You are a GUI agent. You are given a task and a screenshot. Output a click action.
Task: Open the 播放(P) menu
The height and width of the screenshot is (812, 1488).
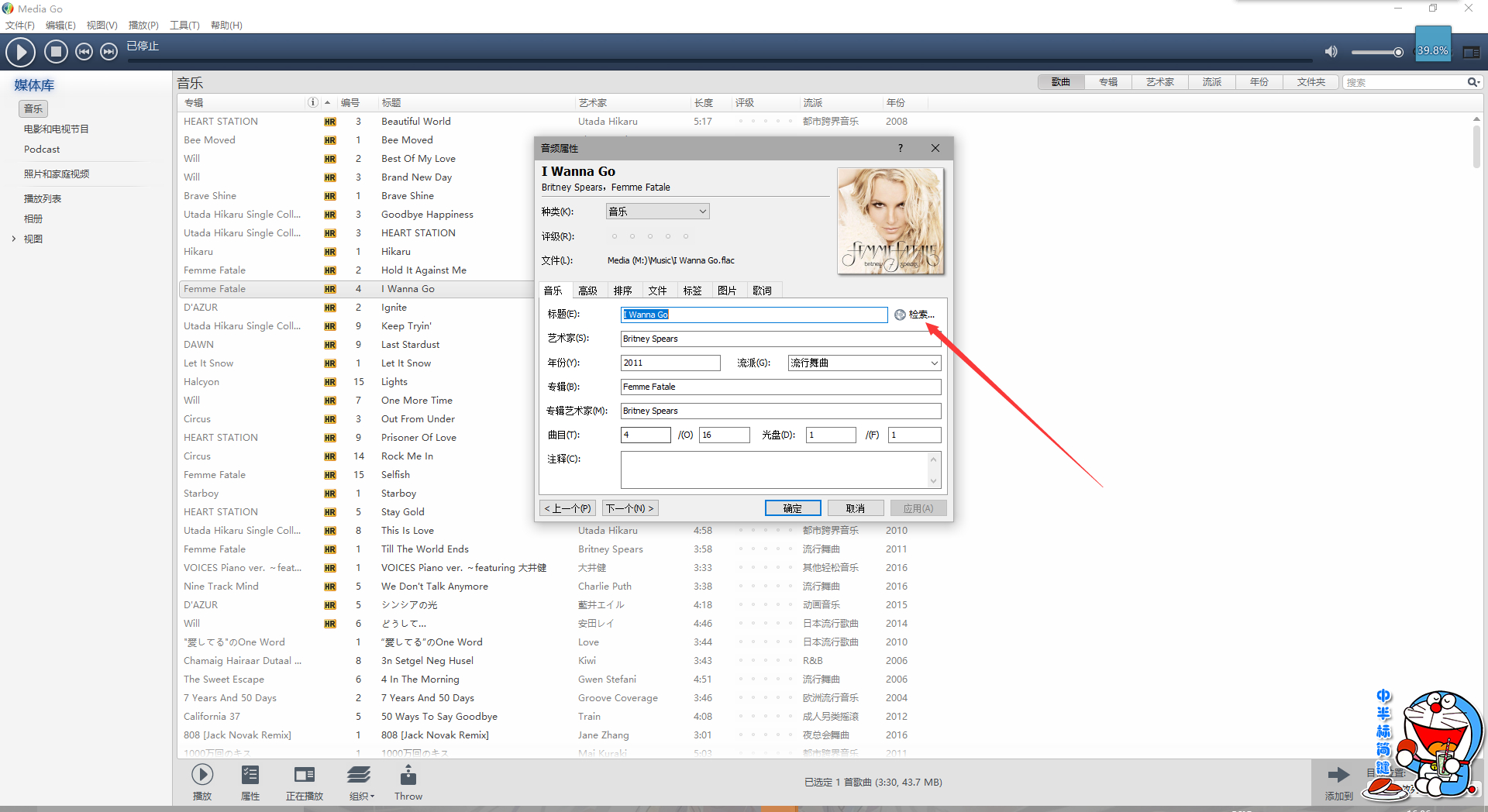143,26
